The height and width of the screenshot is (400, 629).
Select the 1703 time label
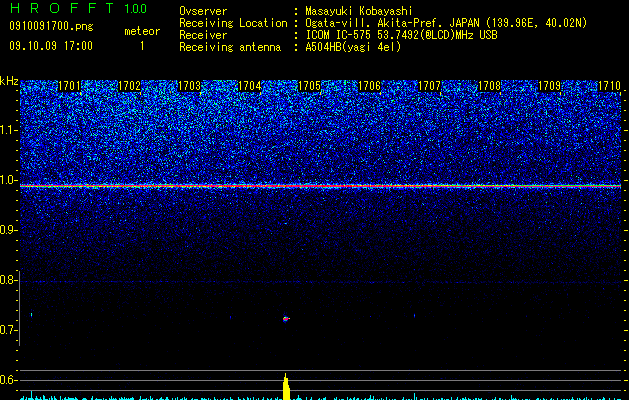[x=189, y=86]
